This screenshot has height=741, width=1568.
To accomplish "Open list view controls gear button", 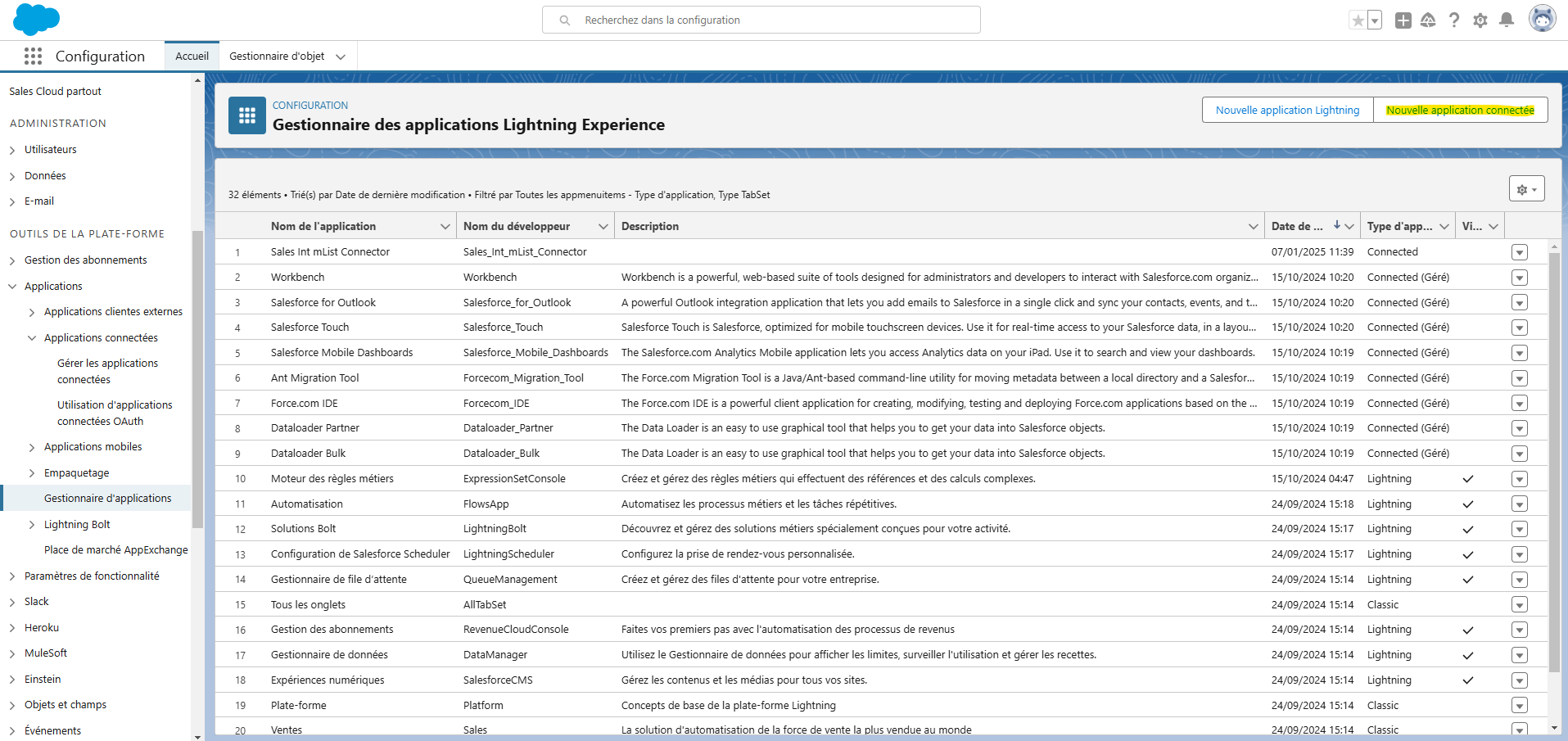I will tap(1527, 189).
